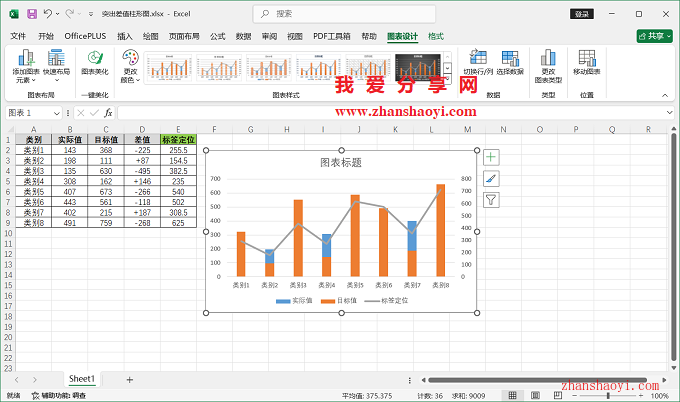The image size is (680, 402).
Task: Switch to the 开始 ribbon tab
Action: click(x=46, y=36)
